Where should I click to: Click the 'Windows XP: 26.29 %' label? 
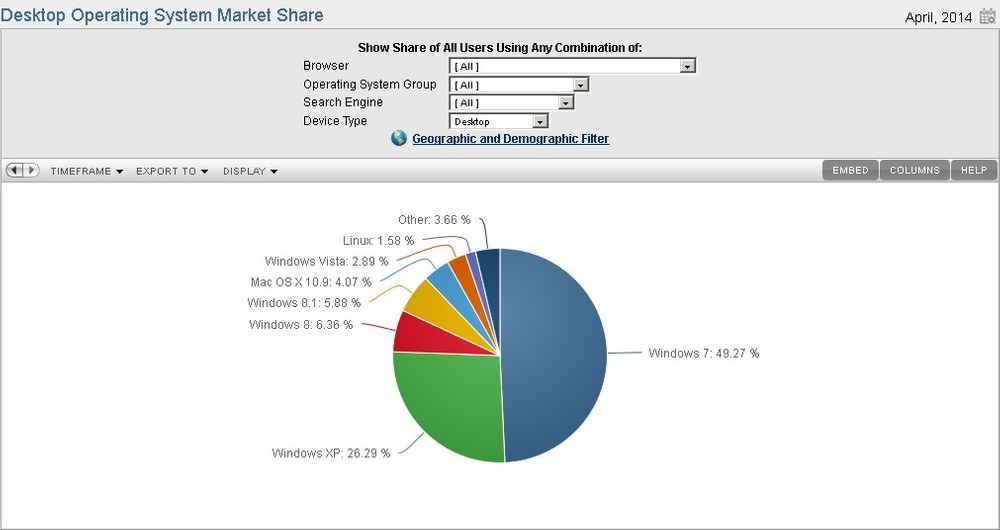tap(331, 453)
